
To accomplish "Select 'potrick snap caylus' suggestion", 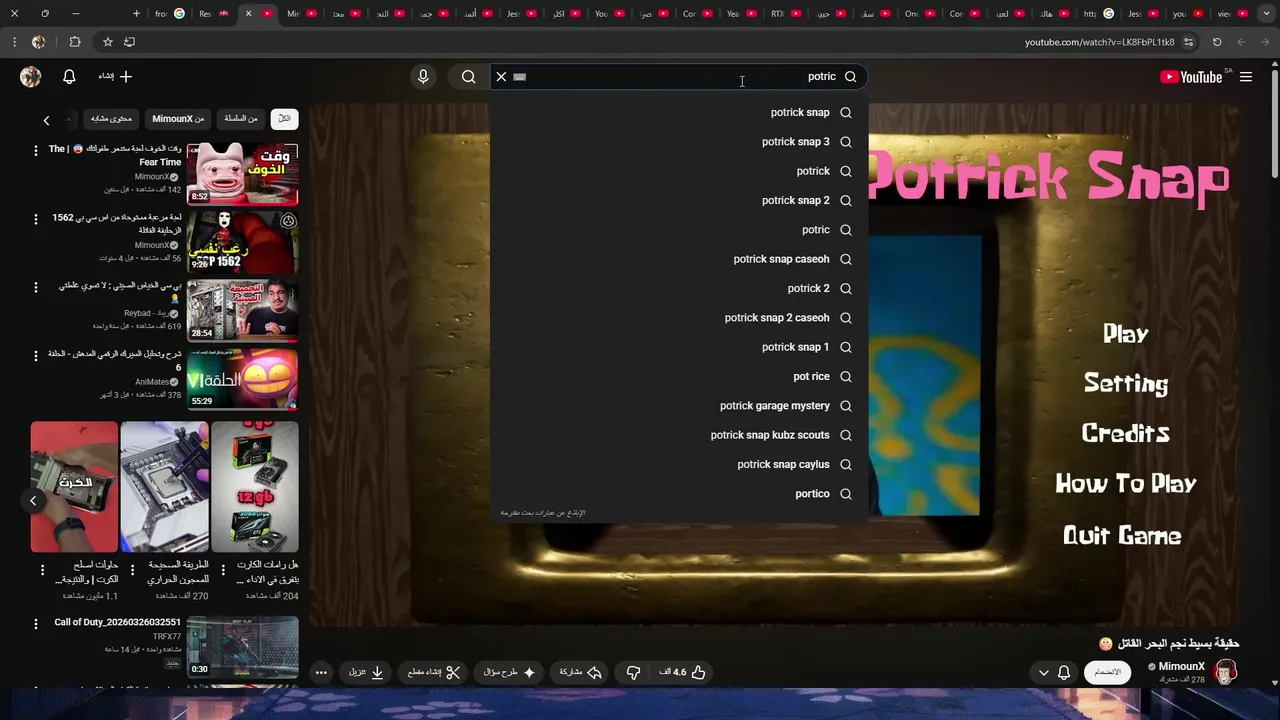I will (678, 465).
